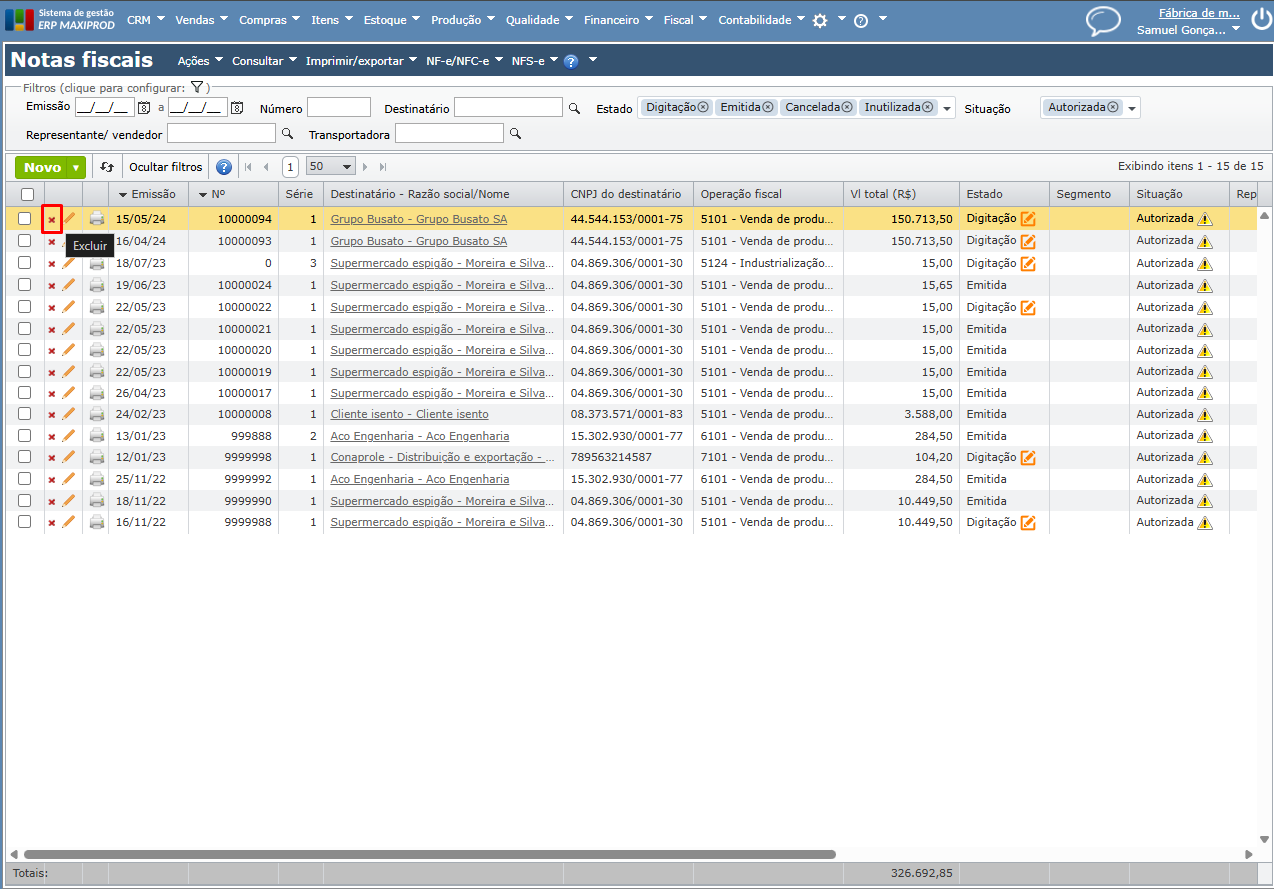Click the blue help icon in Notas fiscais header
This screenshot has width=1274, height=889.
tap(571, 61)
